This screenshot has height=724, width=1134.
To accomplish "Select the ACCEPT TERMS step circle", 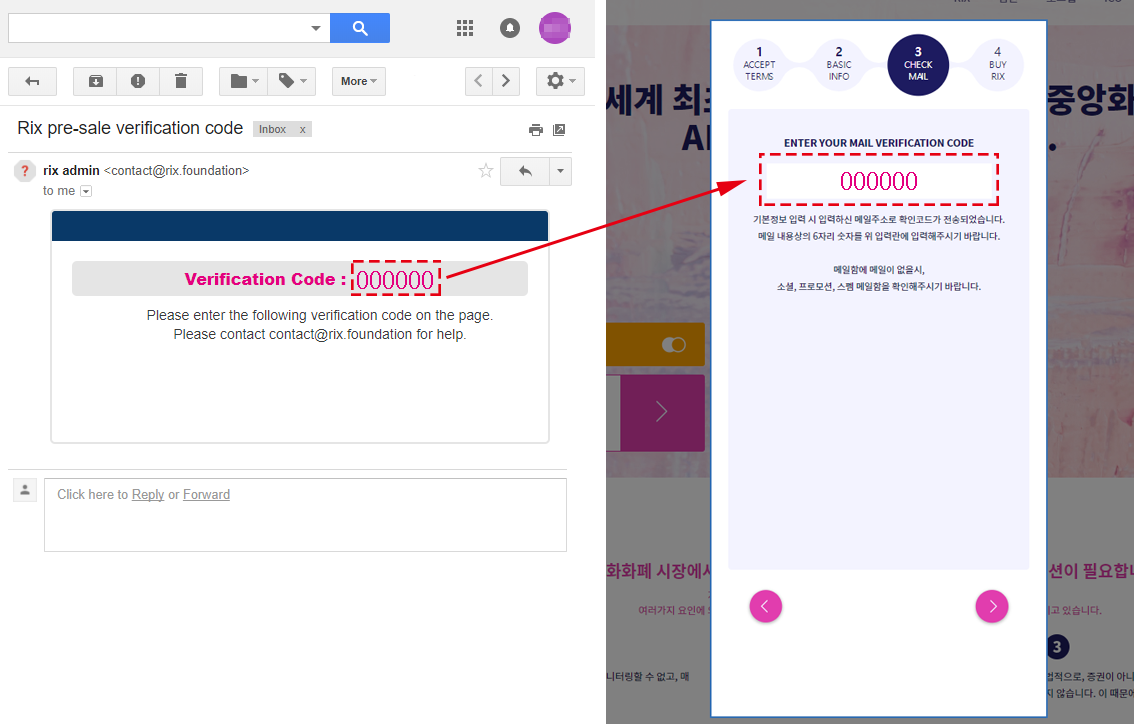I will [x=759, y=64].
